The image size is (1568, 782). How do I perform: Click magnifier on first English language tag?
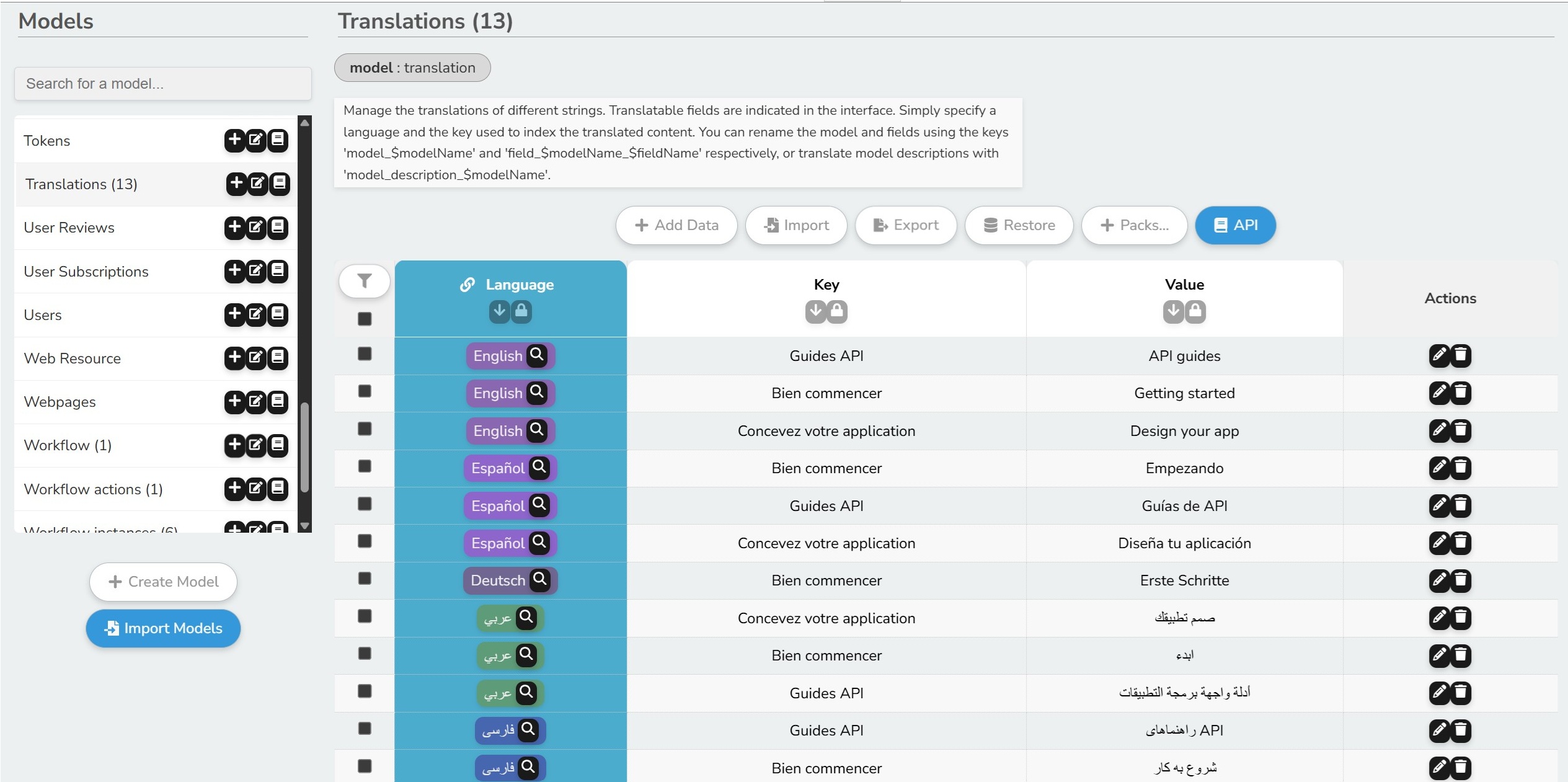537,355
